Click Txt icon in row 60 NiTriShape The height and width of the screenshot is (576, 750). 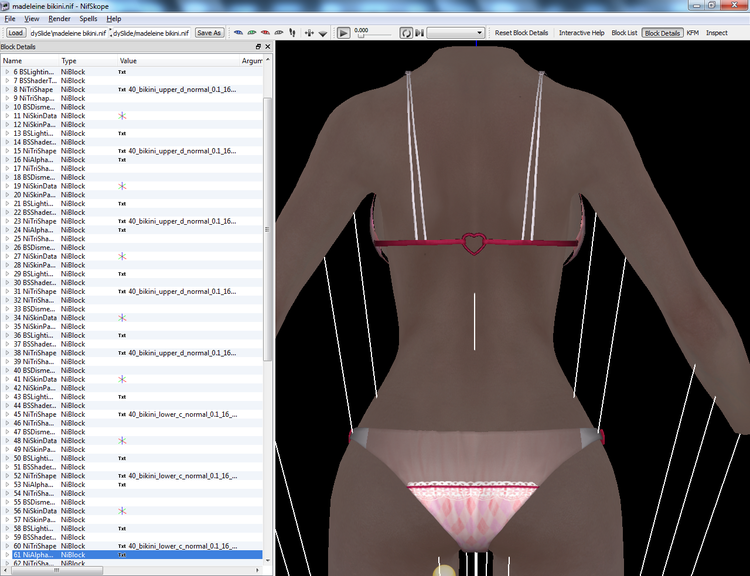[122, 546]
